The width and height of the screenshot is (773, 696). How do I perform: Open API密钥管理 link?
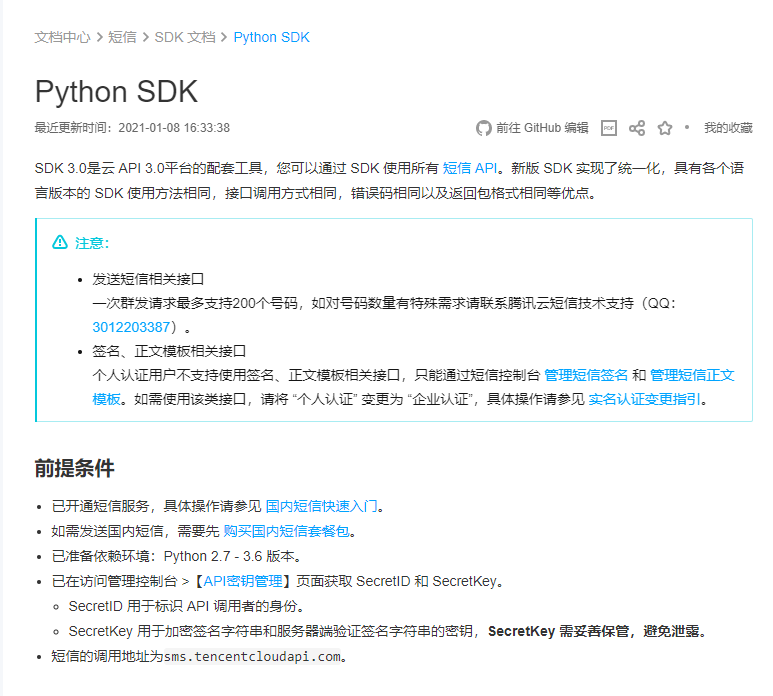pyautogui.click(x=243, y=582)
